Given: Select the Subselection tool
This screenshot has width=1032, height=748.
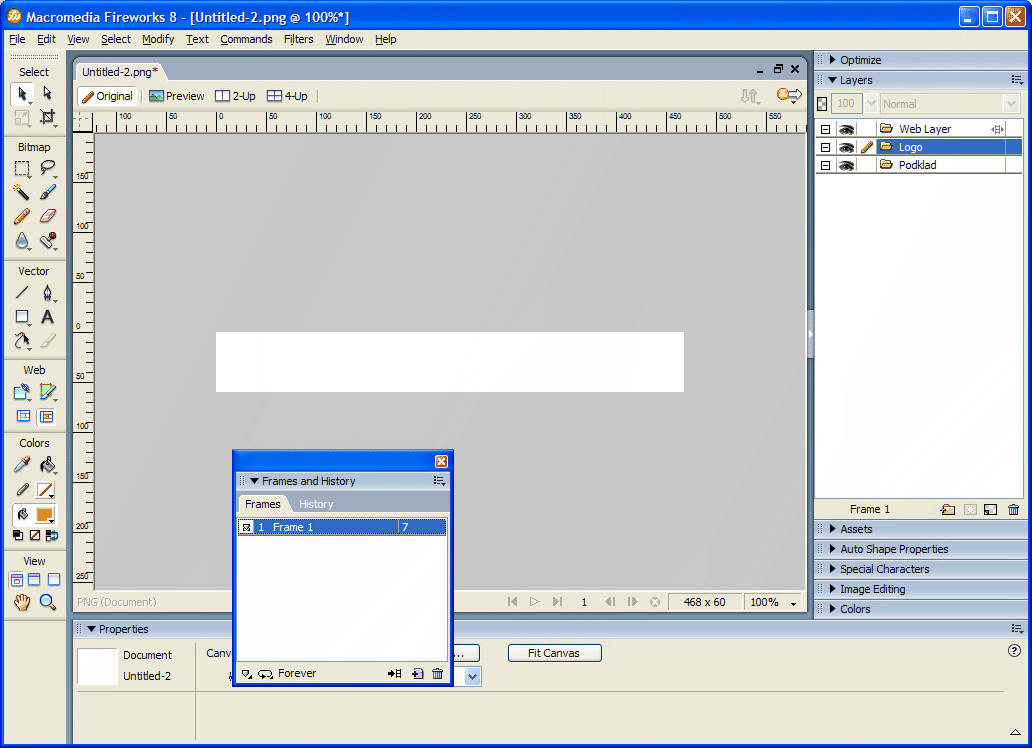Looking at the screenshot, I should point(47,93).
